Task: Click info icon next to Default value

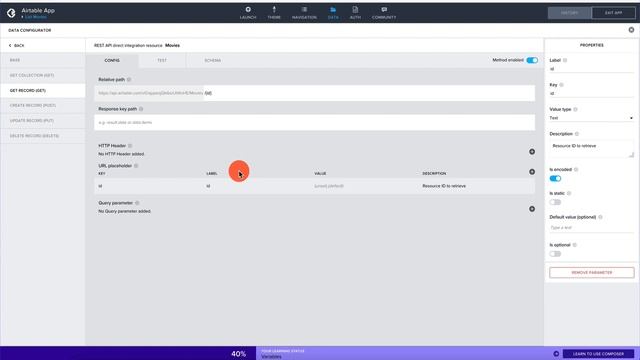Action: tap(600, 217)
